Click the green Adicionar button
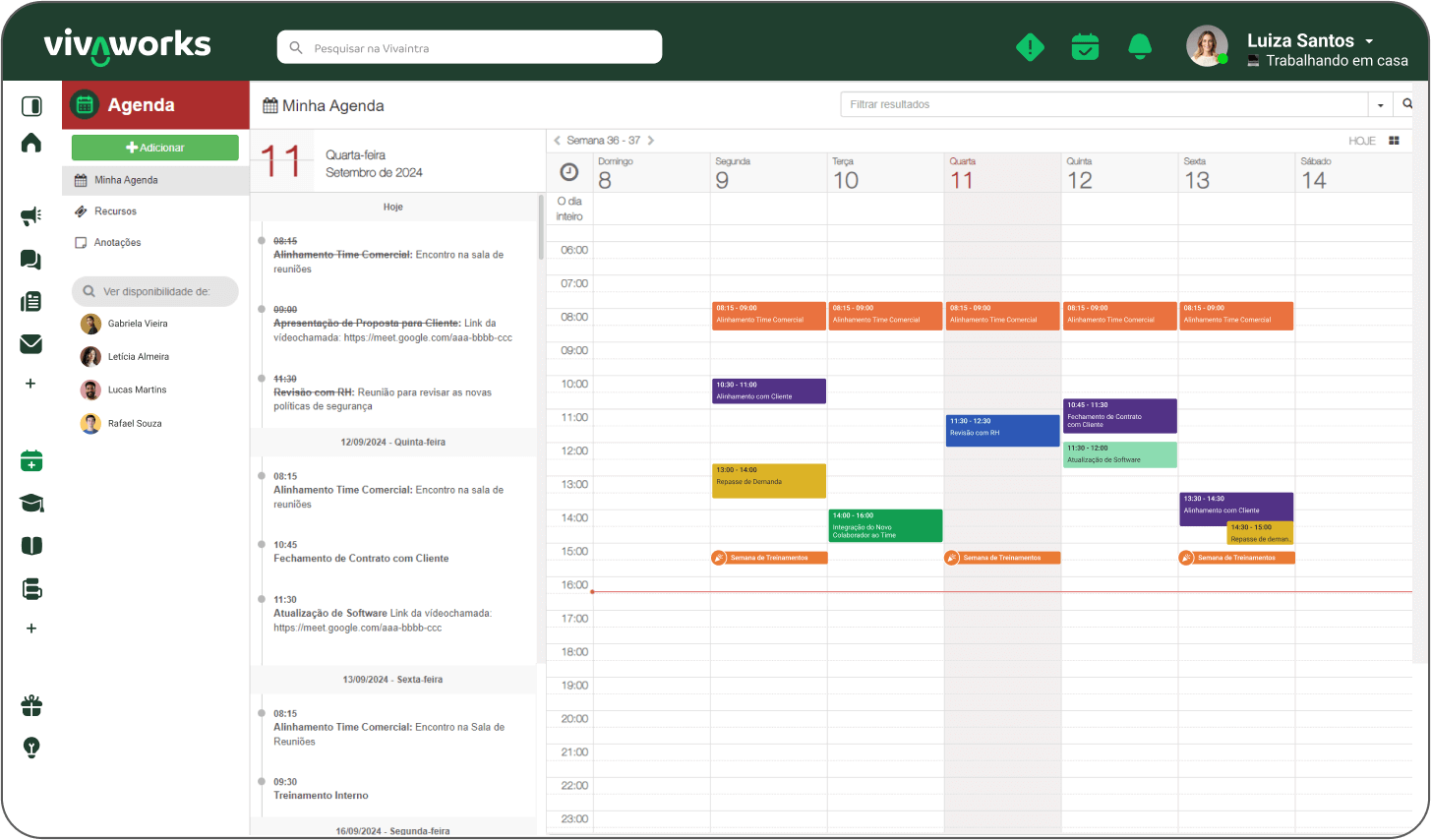The image size is (1431, 840). [x=155, y=148]
